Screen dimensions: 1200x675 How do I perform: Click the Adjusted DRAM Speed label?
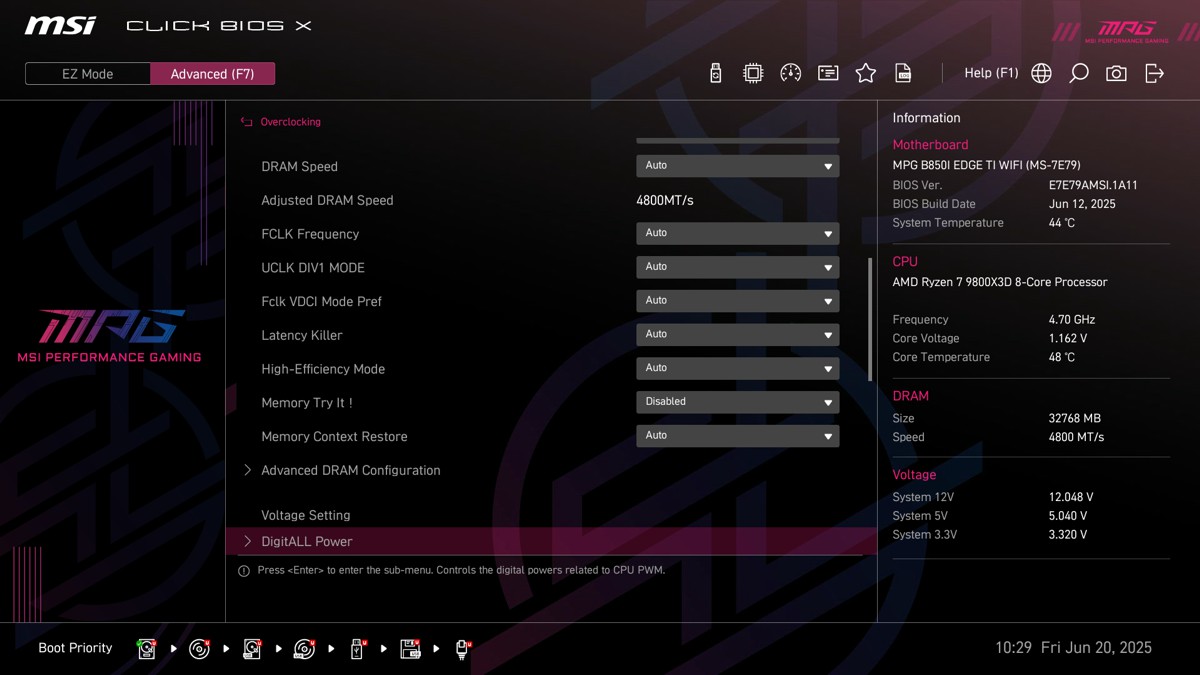pos(327,200)
